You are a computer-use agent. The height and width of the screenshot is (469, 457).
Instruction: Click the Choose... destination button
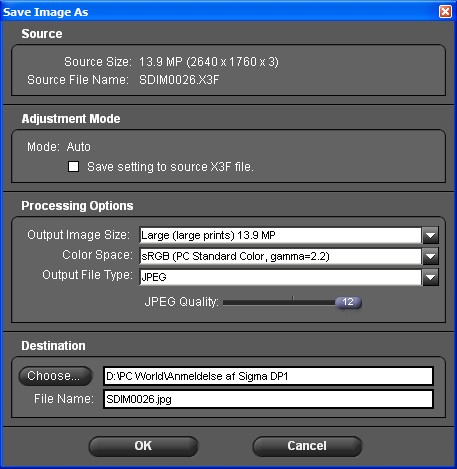[x=55, y=376]
